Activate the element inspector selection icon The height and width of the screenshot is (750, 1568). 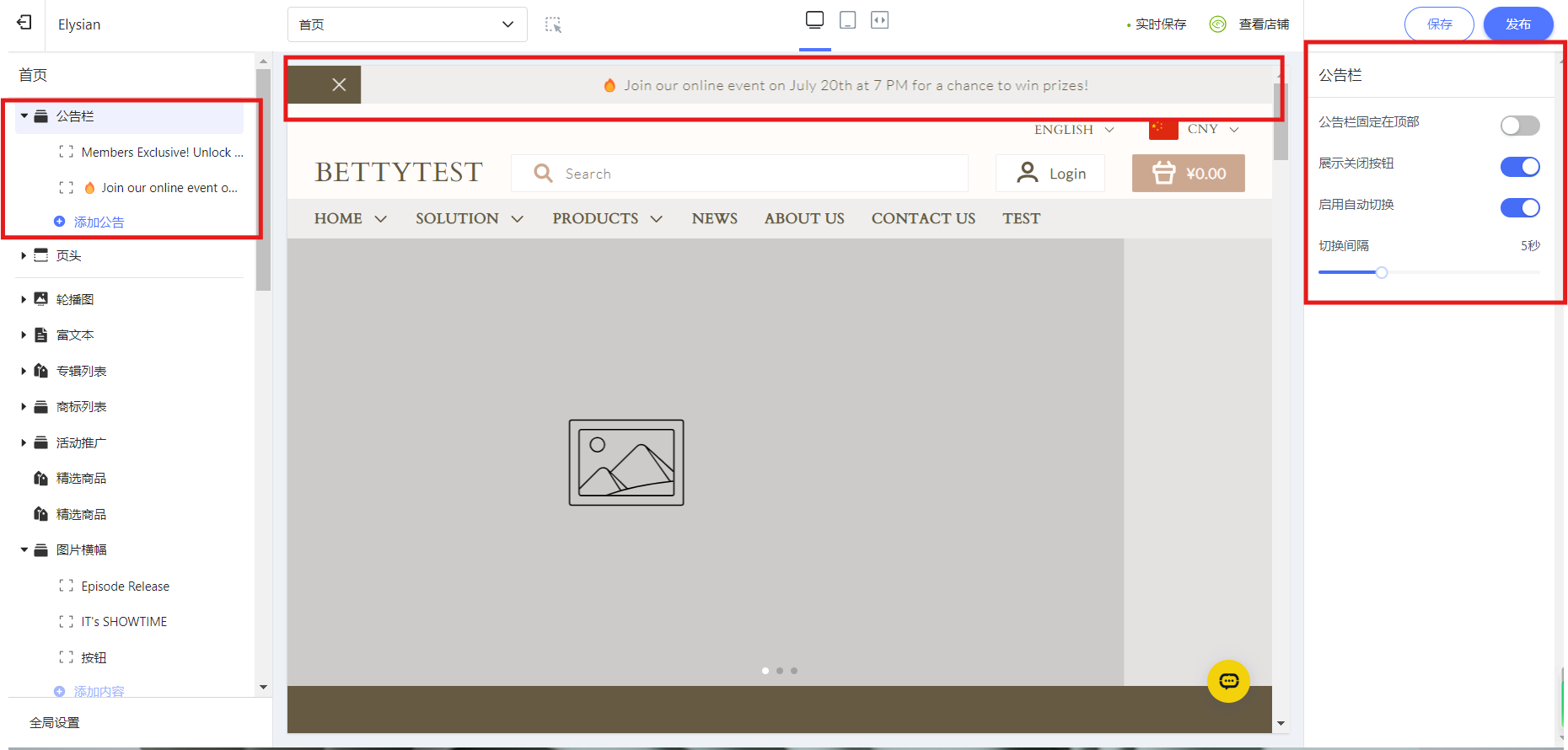click(553, 24)
